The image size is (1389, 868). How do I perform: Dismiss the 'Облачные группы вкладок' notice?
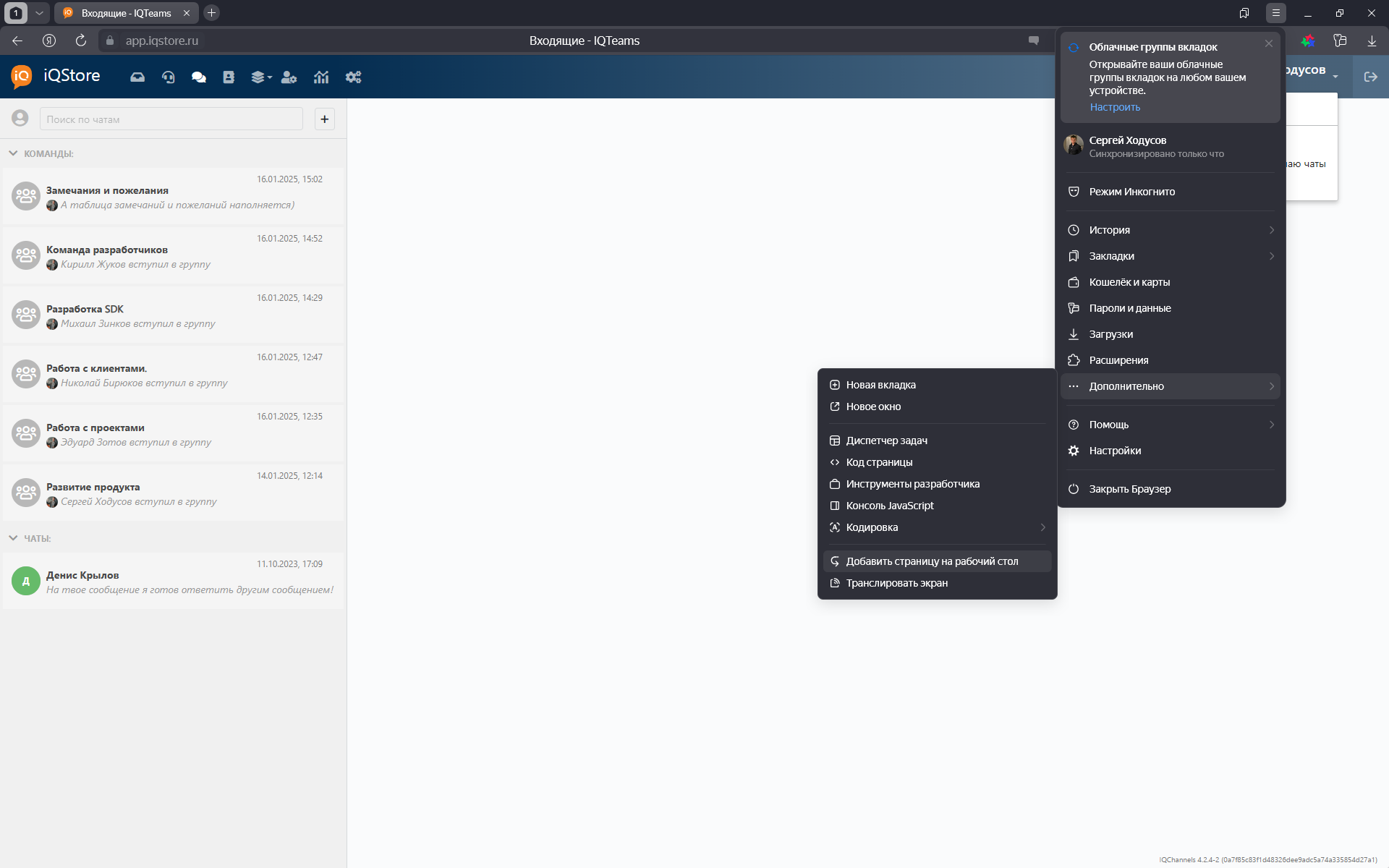[1269, 43]
